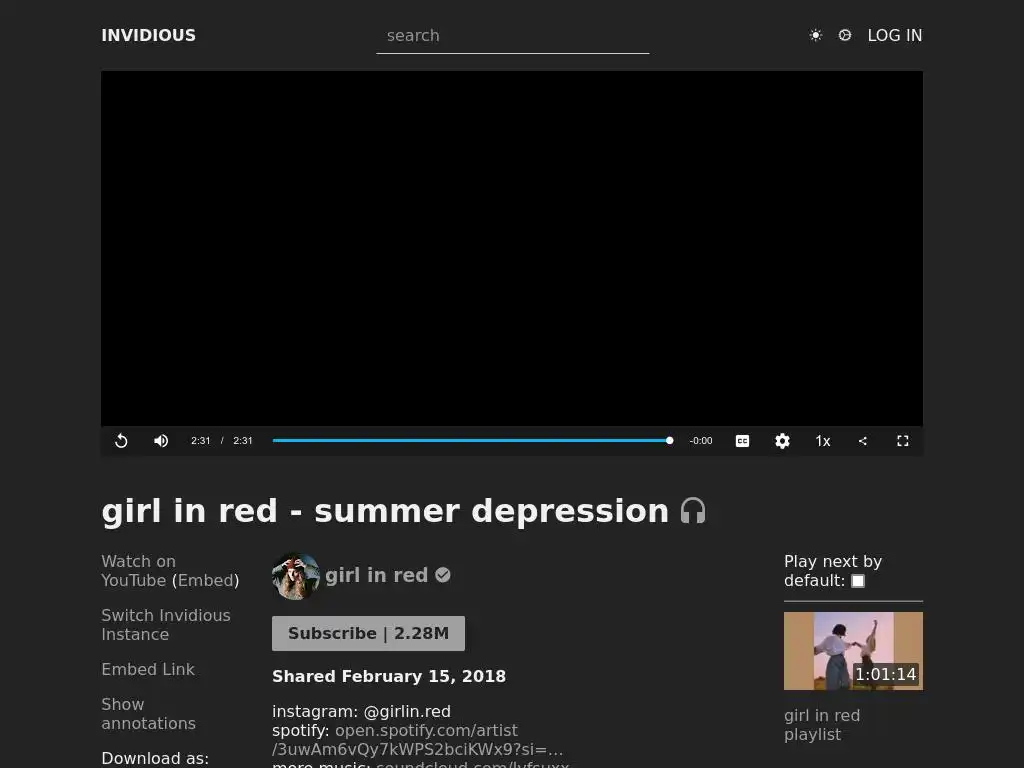Open girl in red channel name

pyautogui.click(x=376, y=575)
